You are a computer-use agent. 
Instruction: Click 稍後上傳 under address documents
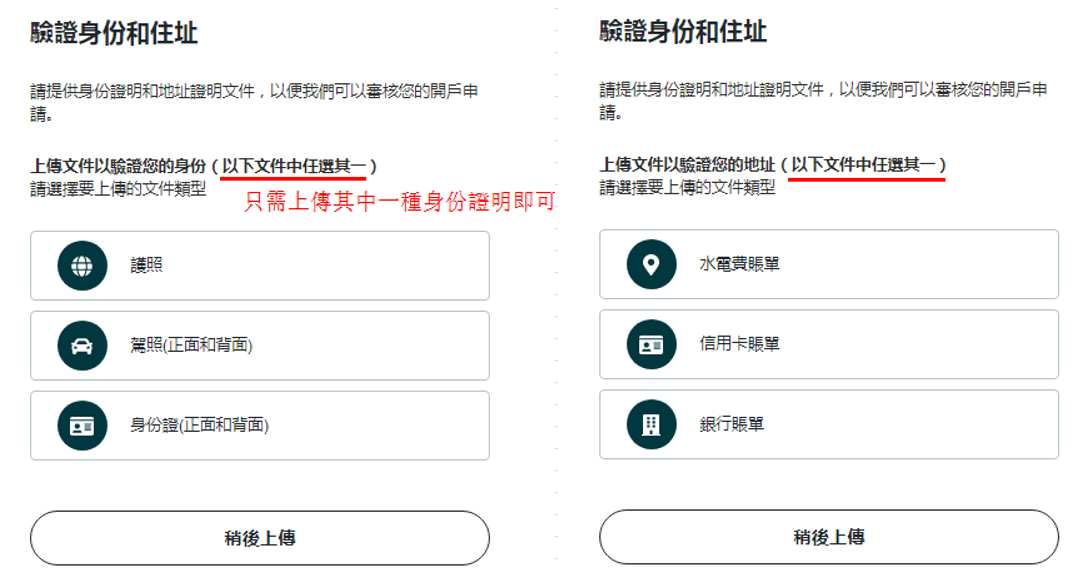coord(830,537)
